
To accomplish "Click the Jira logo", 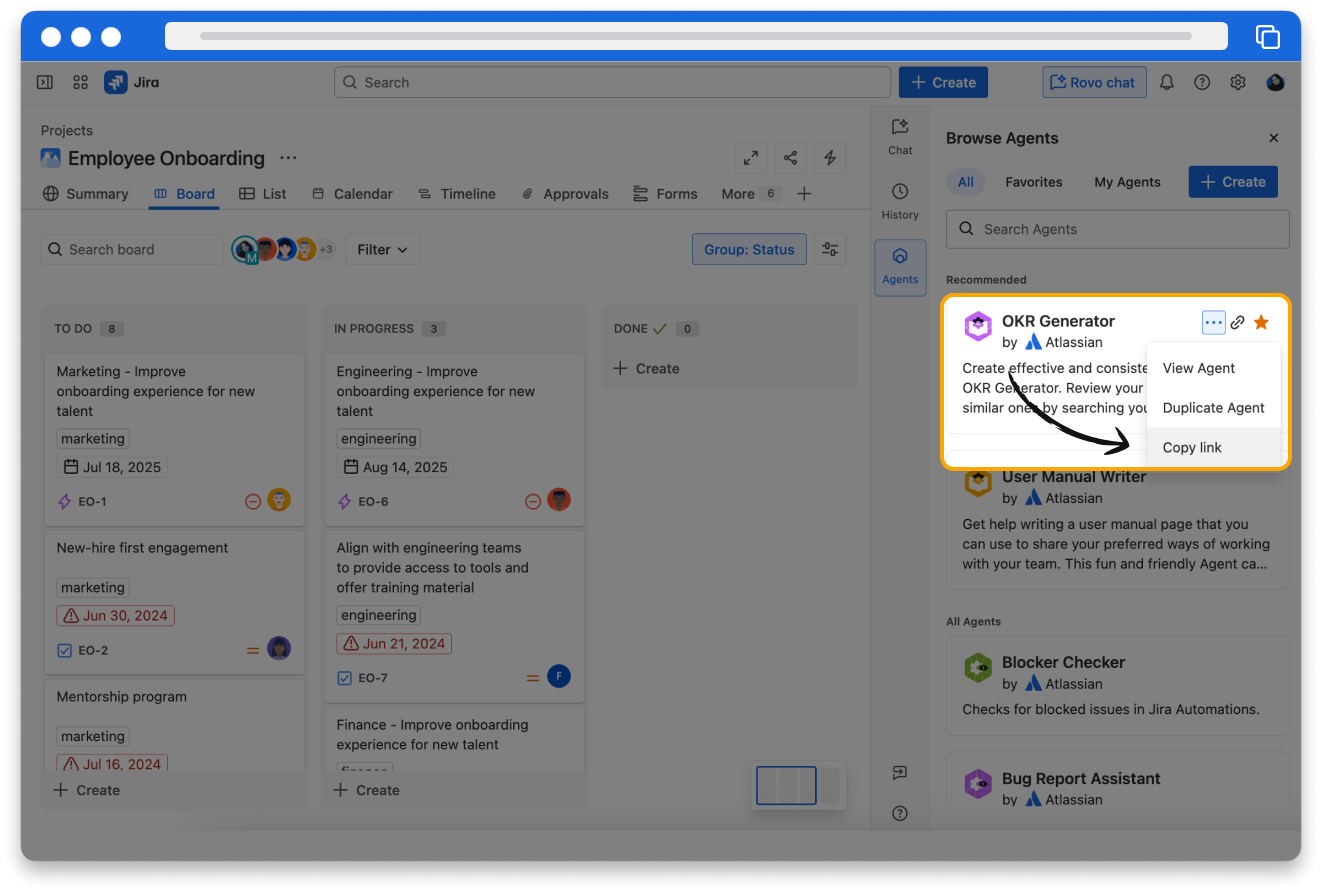I will pos(131,82).
